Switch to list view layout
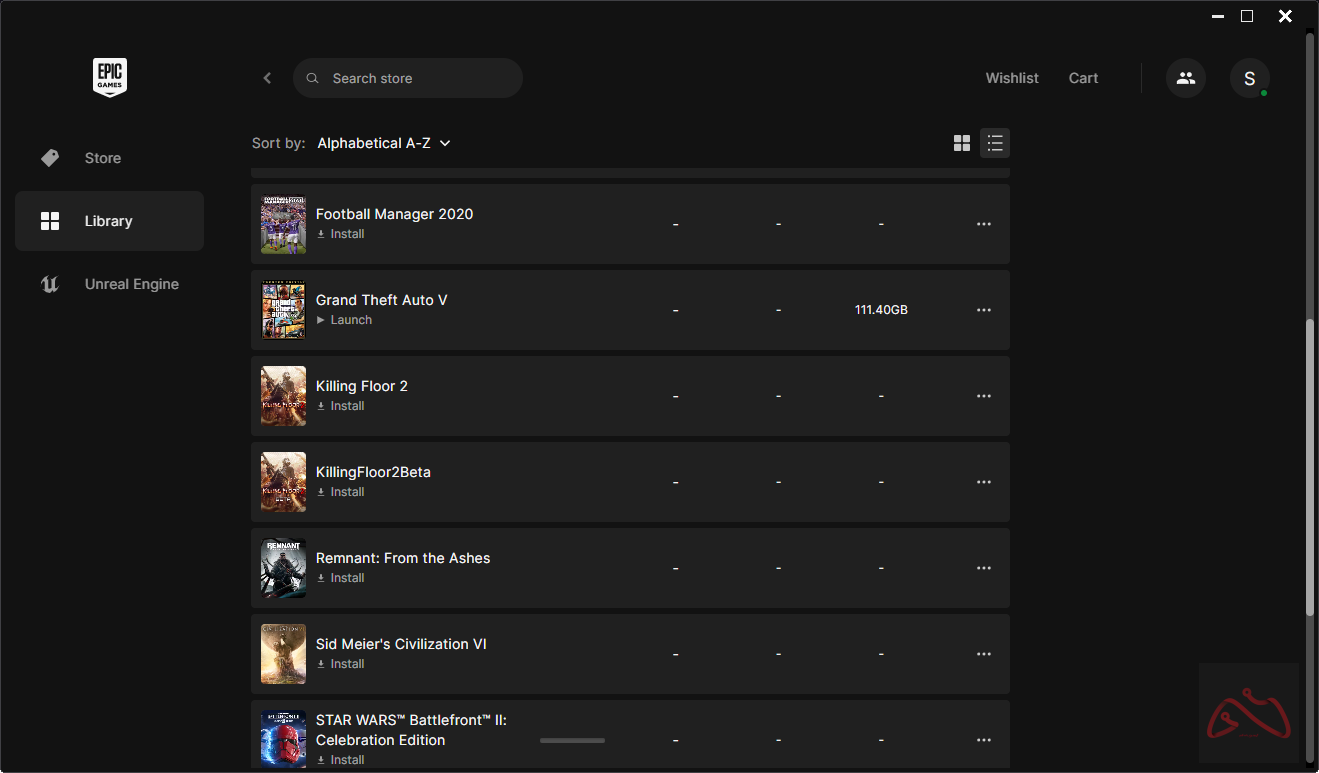Screen dimensions: 1319x773 click(x=994, y=143)
